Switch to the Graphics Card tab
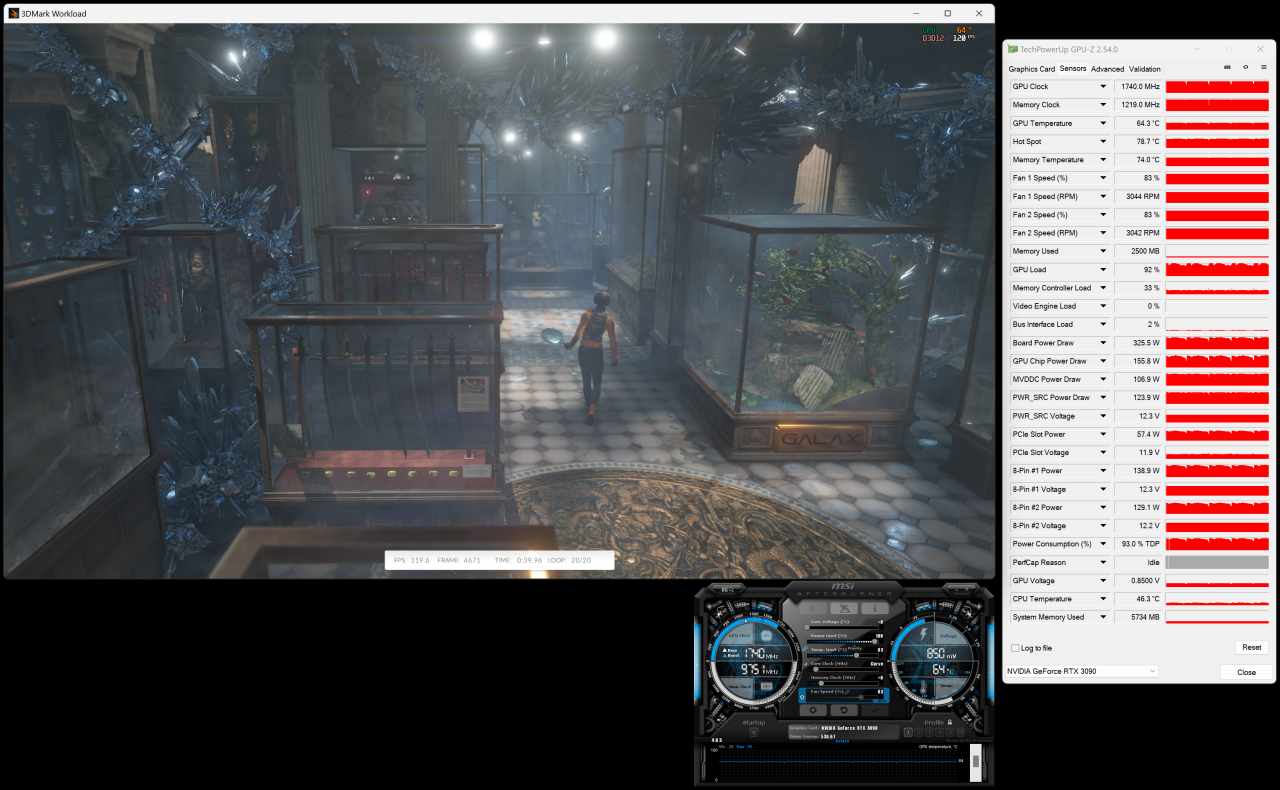1280x790 pixels. click(x=1031, y=69)
